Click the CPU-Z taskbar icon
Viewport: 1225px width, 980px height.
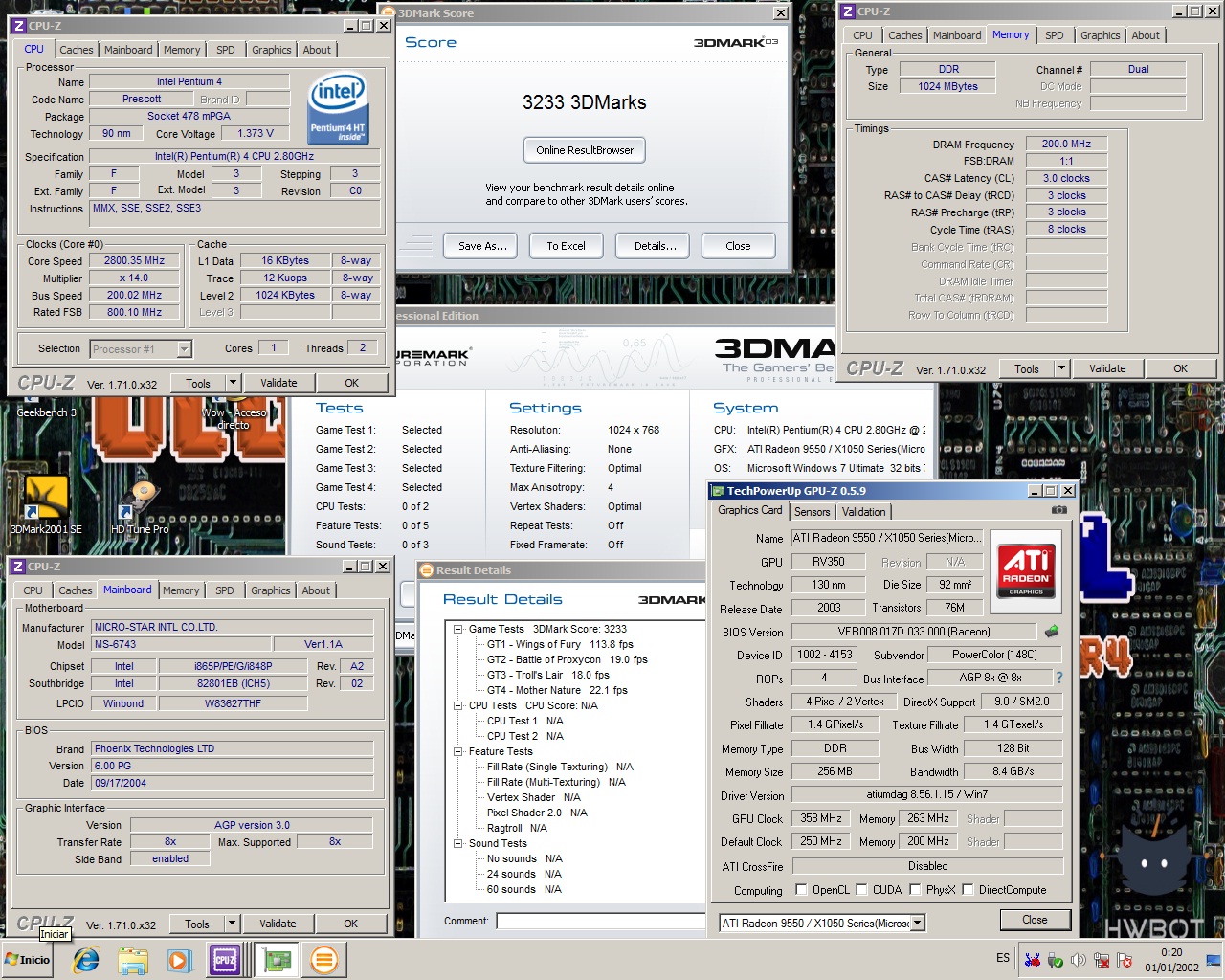[x=225, y=959]
